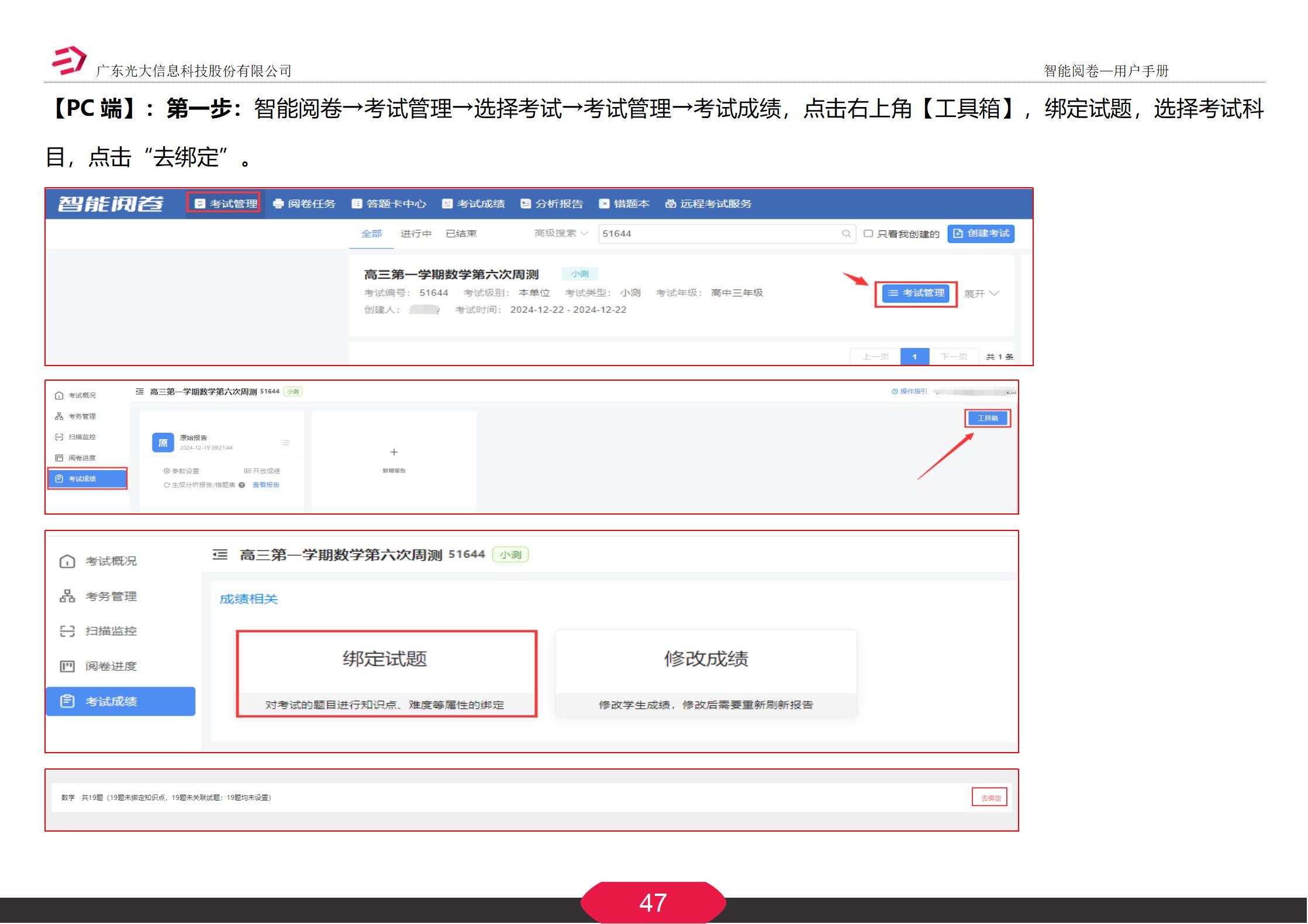Click the 去绑定 button for 数学

[991, 797]
